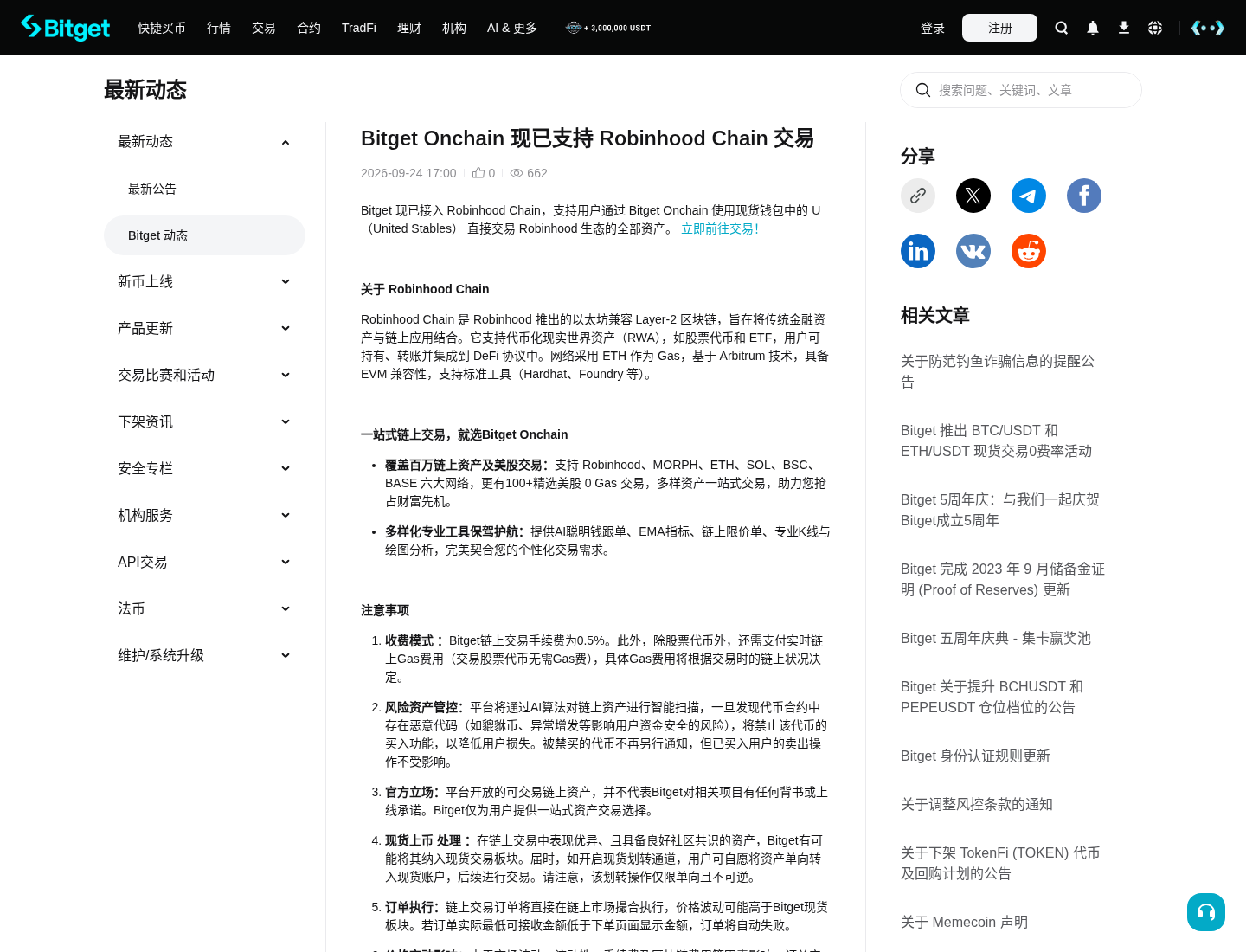Open the 交易 navigation menu

click(264, 28)
